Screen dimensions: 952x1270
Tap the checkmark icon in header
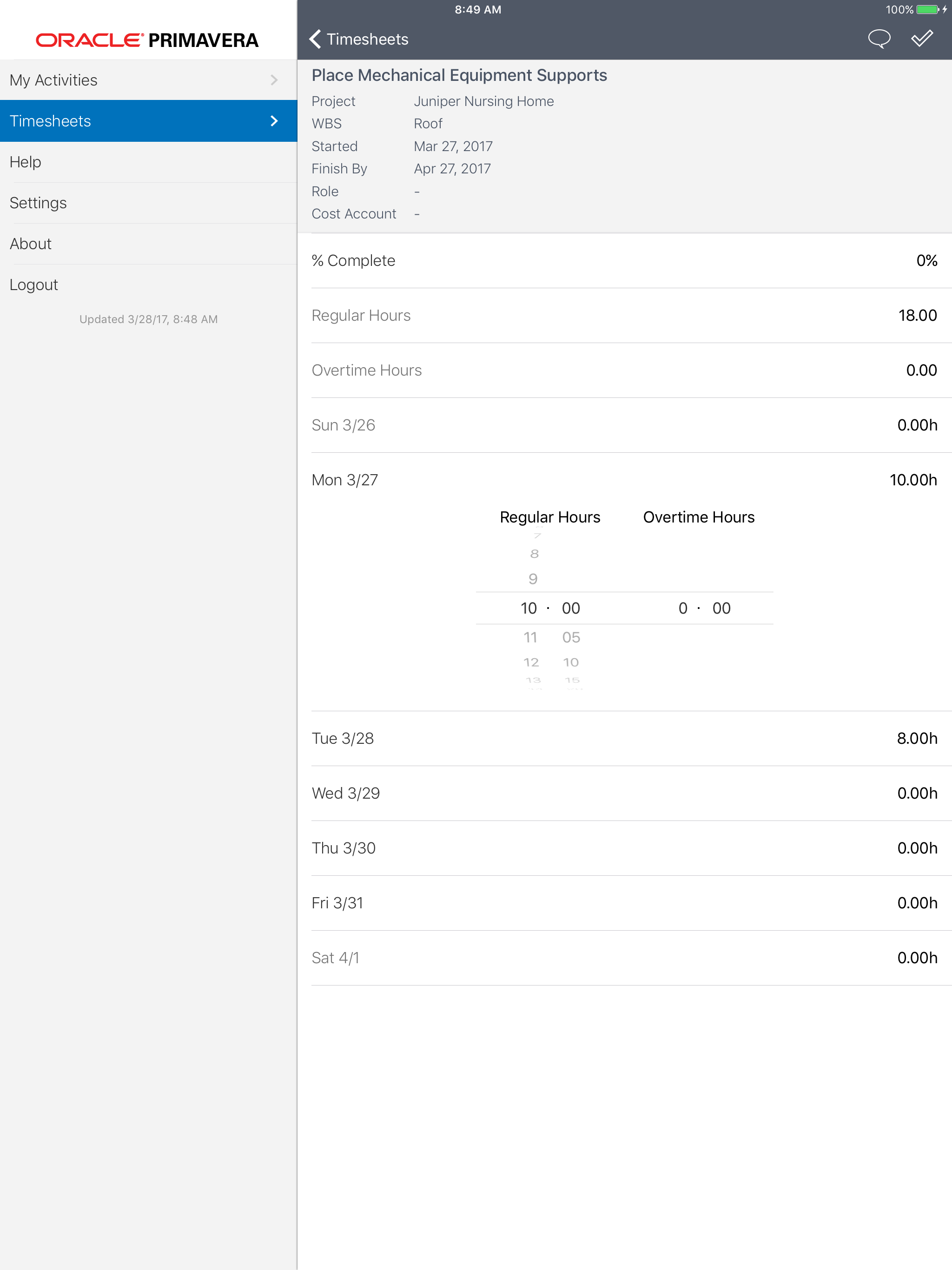(922, 39)
